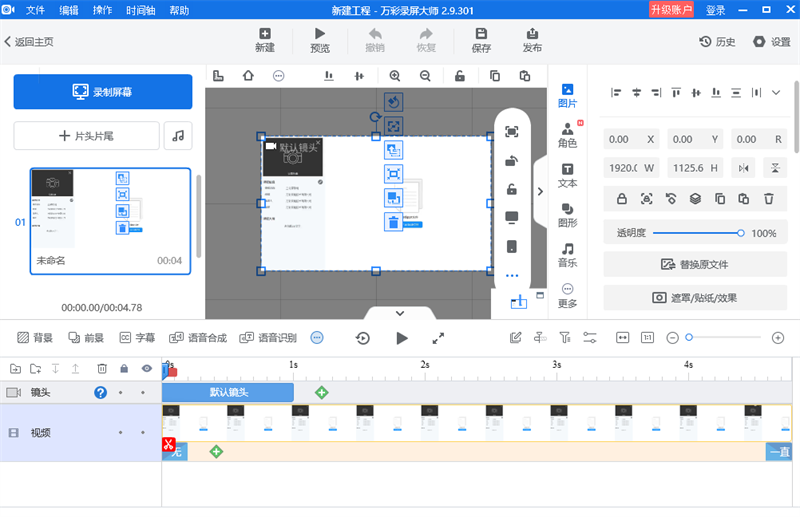Viewport: 800px width, 517px height.
Task: Click the 语音合成 tool
Action: point(198,337)
